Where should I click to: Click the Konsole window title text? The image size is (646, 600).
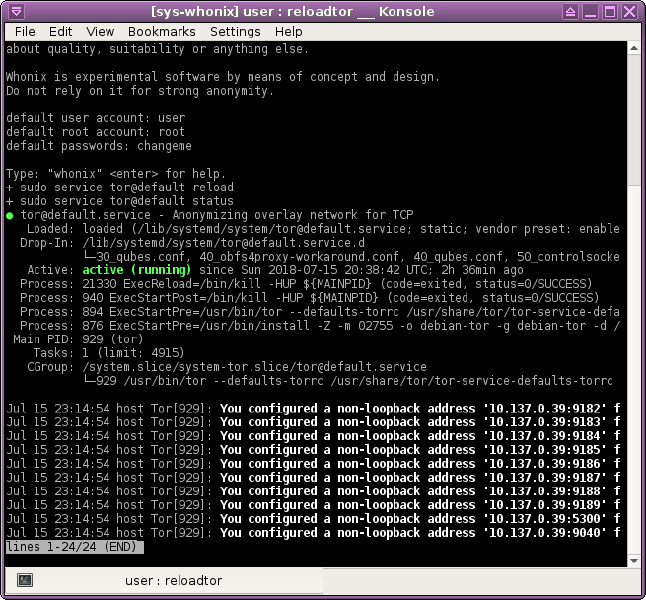pos(293,12)
